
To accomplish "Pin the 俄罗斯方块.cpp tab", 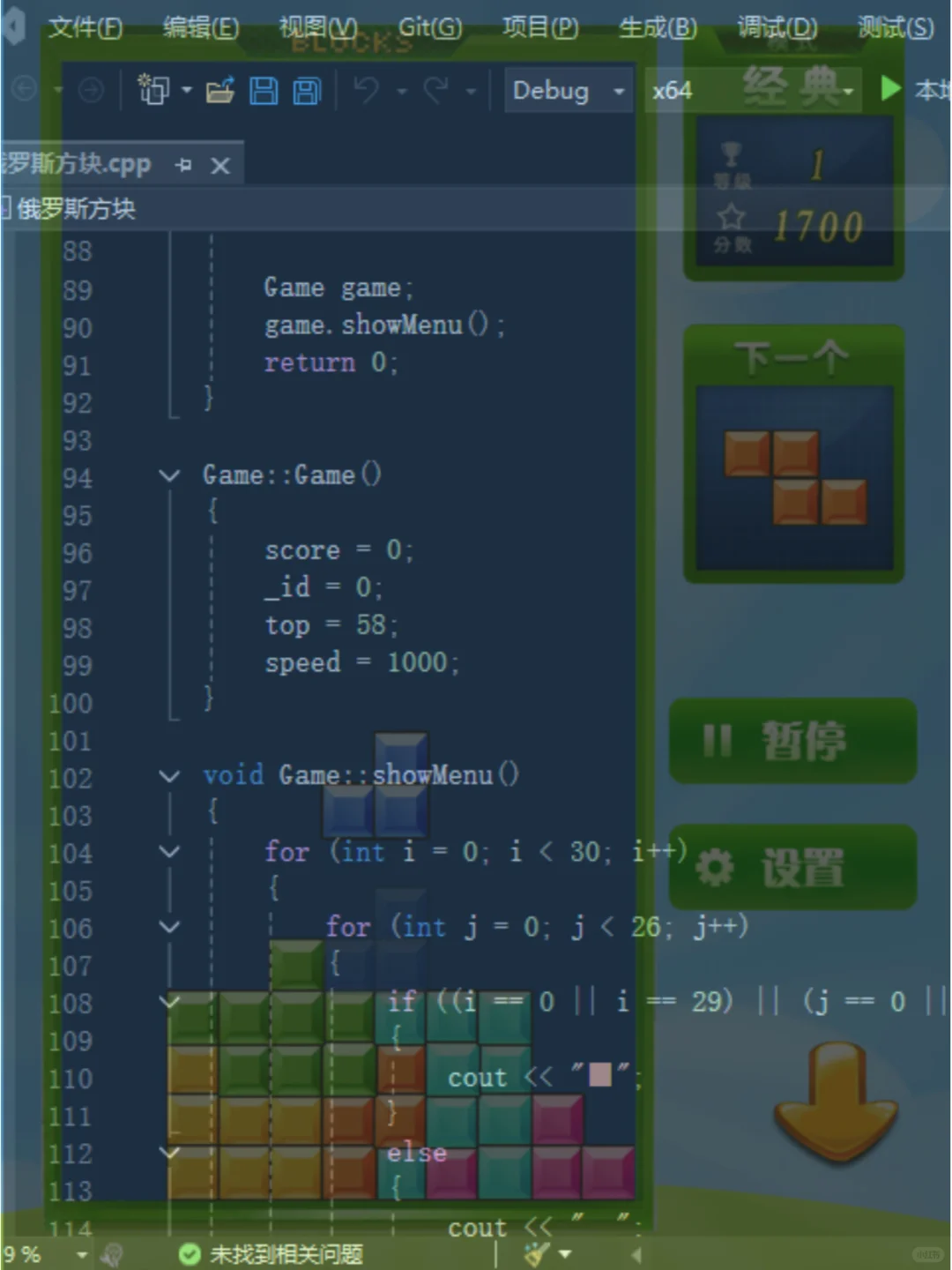I will 183,165.
